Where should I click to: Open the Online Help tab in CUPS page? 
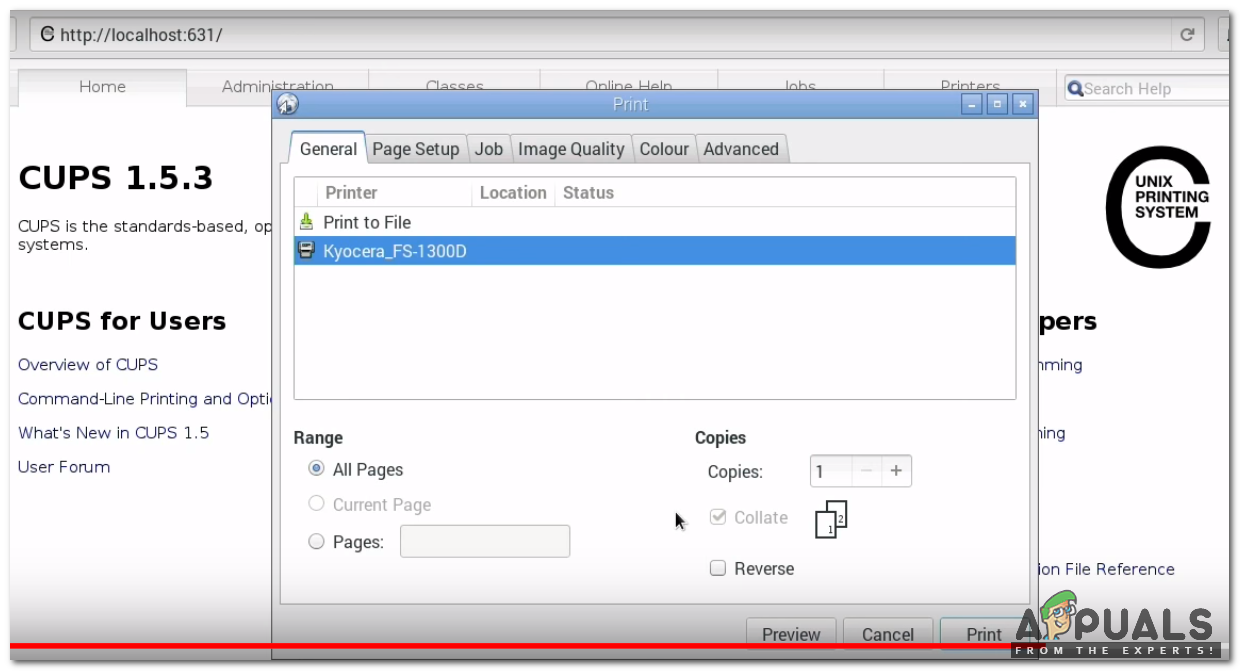[628, 82]
